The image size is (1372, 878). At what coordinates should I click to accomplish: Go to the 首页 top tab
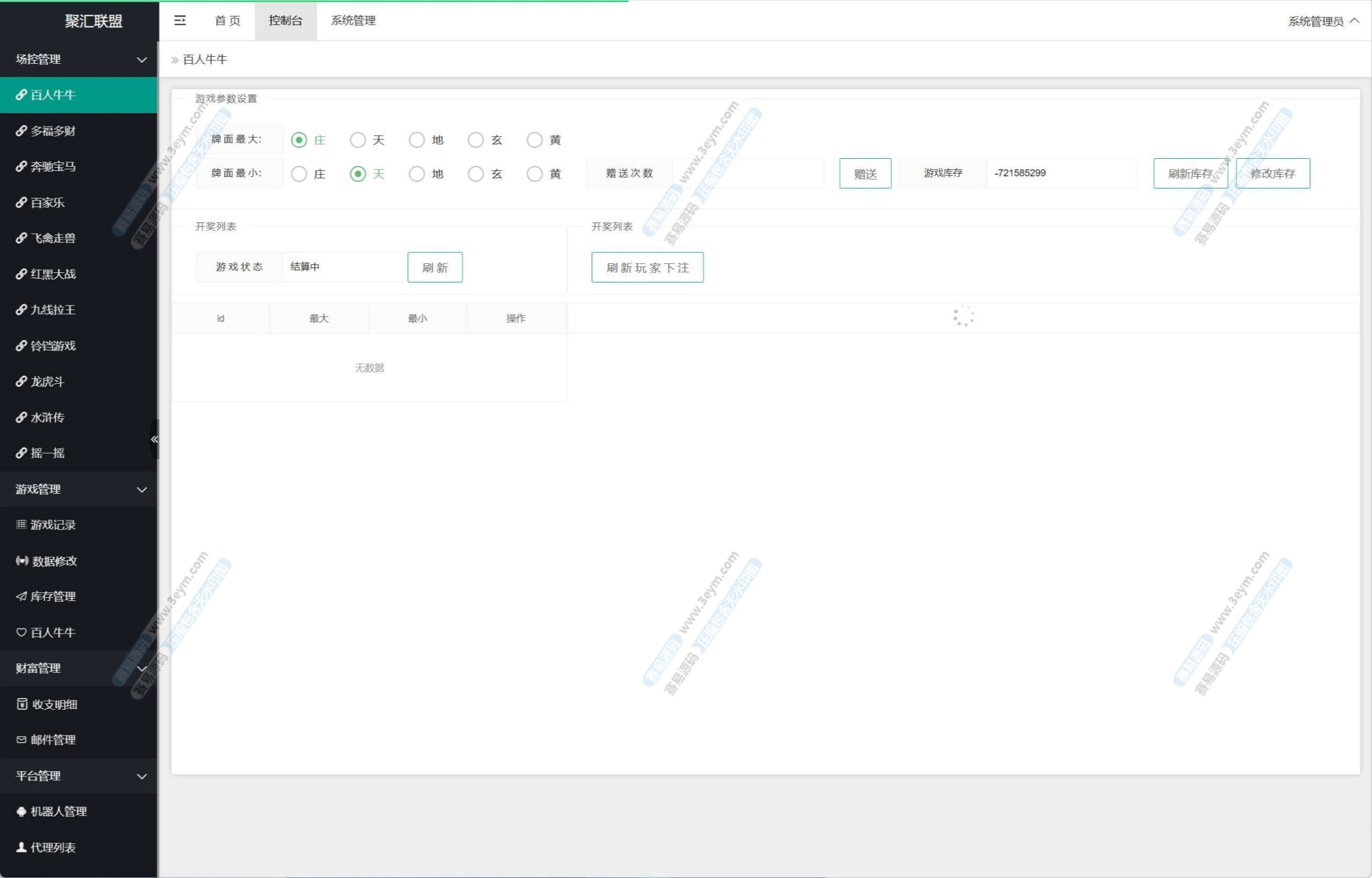[227, 20]
